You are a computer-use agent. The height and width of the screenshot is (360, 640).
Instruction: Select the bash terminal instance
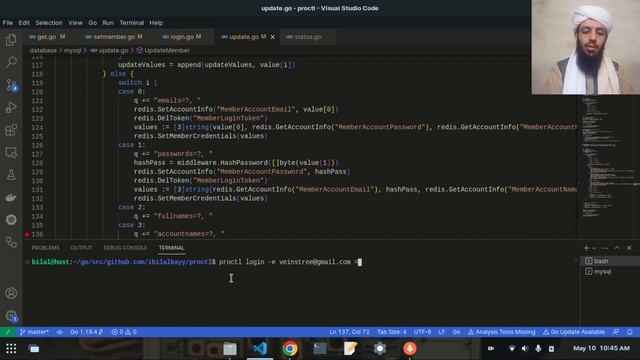click(610, 261)
